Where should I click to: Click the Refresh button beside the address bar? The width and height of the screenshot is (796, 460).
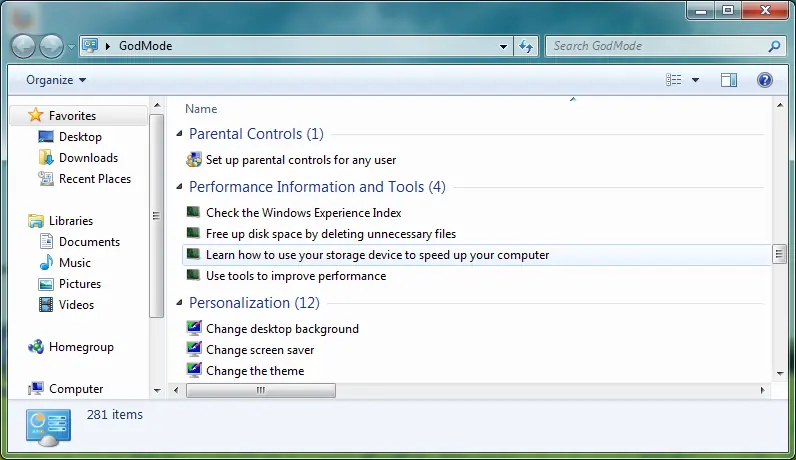pos(526,46)
